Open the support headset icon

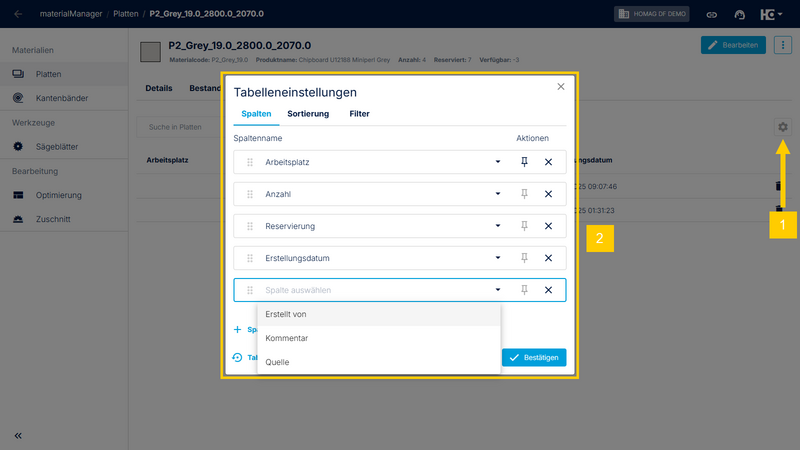[x=739, y=14]
